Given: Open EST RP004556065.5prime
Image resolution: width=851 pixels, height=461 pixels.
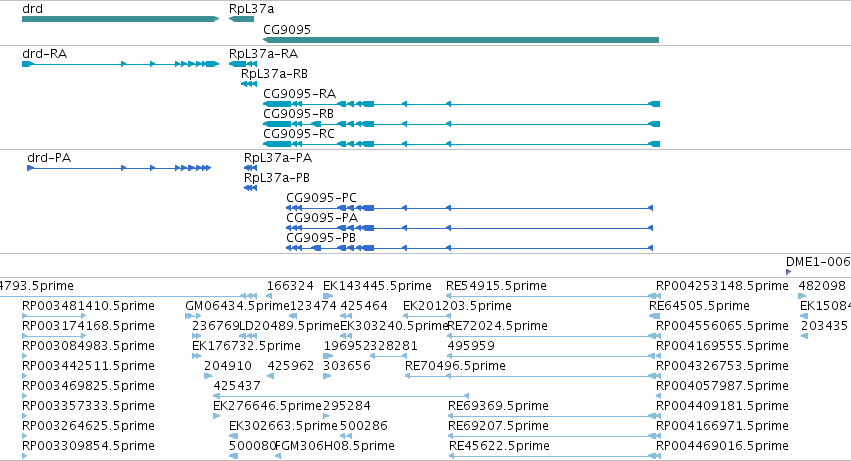Looking at the screenshot, I should (722, 326).
